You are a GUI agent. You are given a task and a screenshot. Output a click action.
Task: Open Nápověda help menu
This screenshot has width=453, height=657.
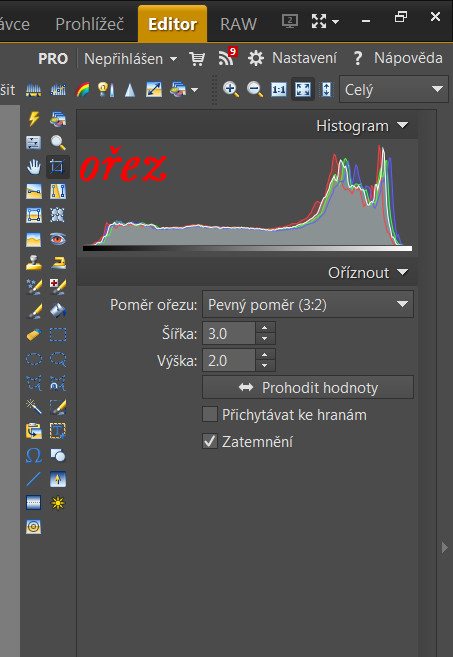coord(398,58)
